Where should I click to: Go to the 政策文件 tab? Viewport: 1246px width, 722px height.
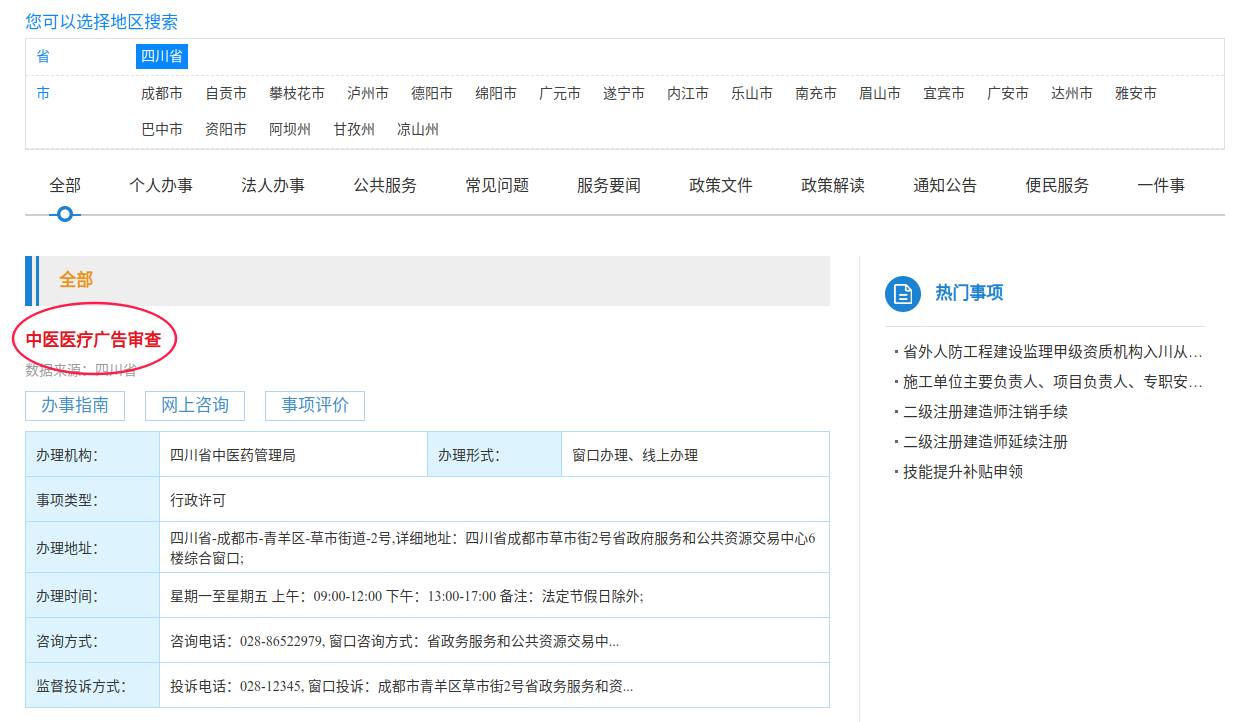(x=721, y=185)
